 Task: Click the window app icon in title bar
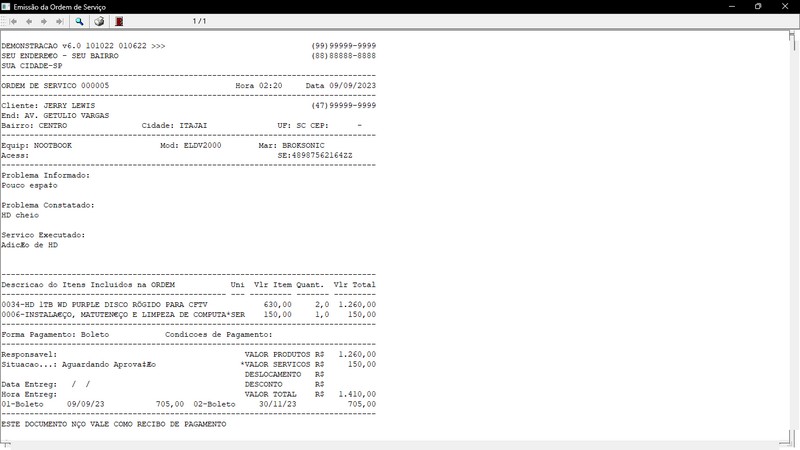click(x=6, y=7)
